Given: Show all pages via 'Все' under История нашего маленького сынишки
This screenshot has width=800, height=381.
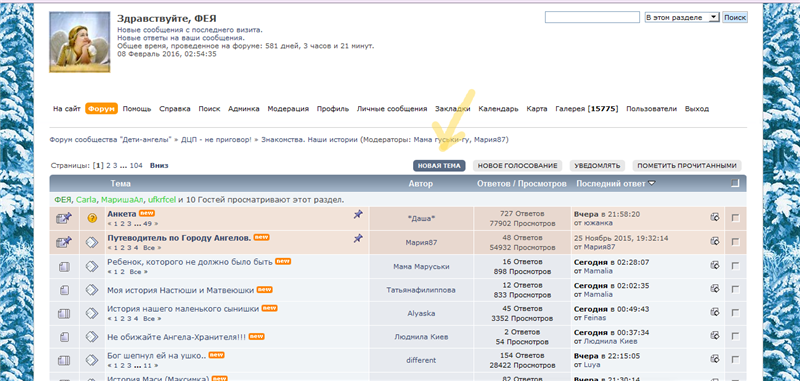Looking at the screenshot, I should pyautogui.click(x=148, y=318).
